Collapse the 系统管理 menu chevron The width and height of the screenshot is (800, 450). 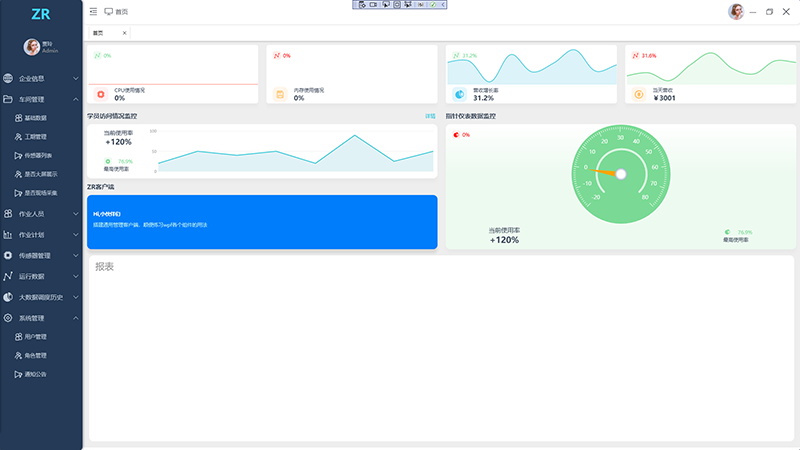coord(76,318)
